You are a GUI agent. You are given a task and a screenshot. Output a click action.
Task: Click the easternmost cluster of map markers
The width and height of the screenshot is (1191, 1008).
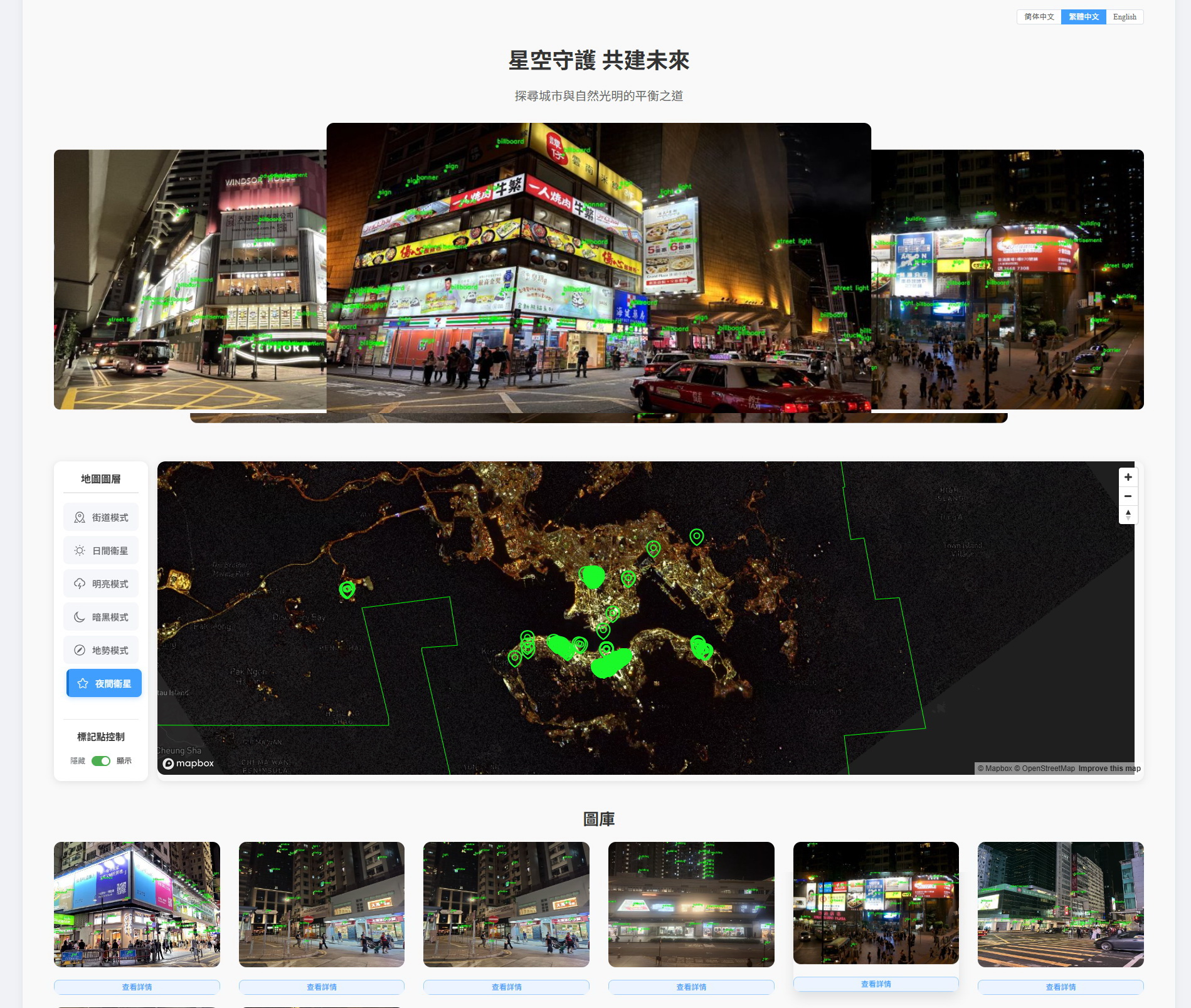tap(702, 648)
